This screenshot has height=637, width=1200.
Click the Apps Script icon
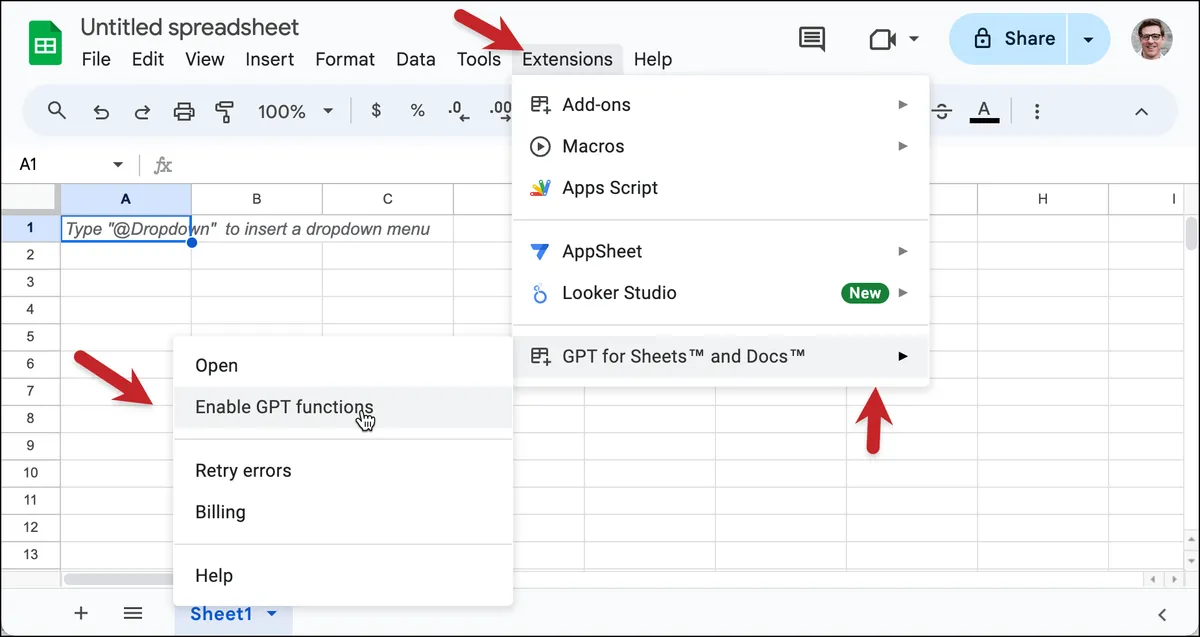[540, 187]
